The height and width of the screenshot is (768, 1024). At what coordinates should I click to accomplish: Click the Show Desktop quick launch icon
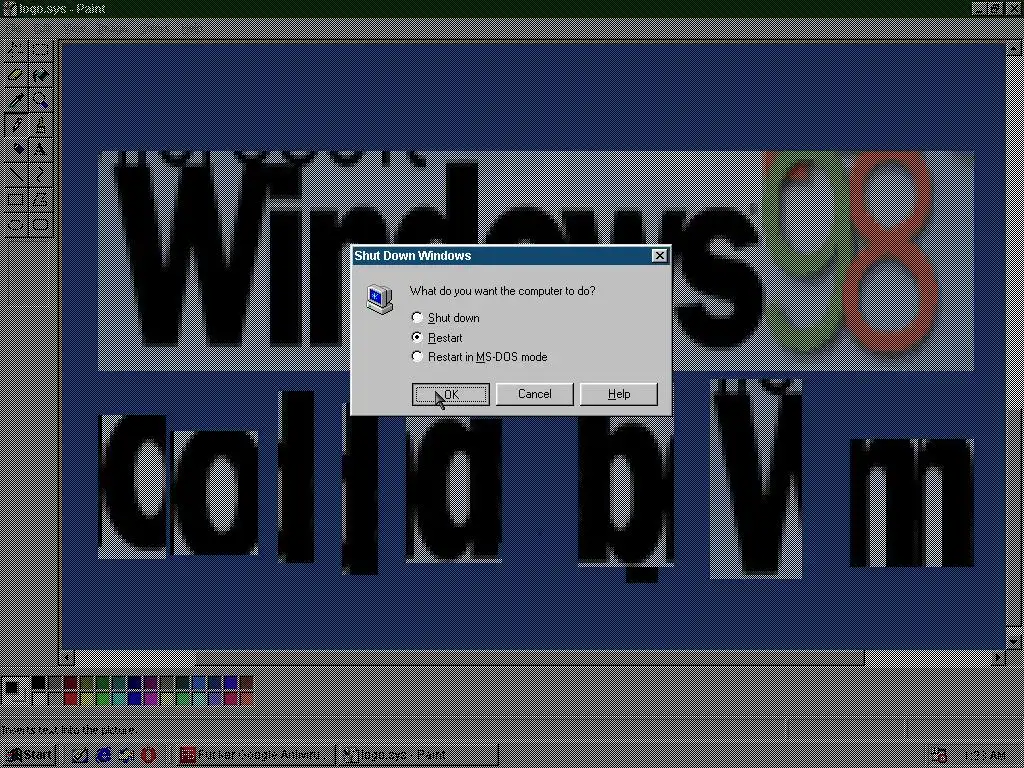(80, 755)
